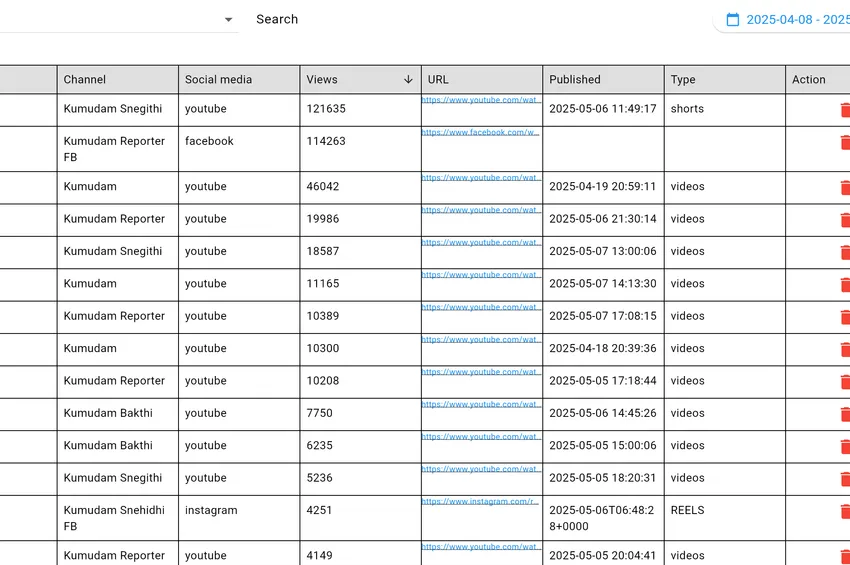Select published date 2025-05-06 11:49:17
This screenshot has width=850, height=565.
point(602,108)
